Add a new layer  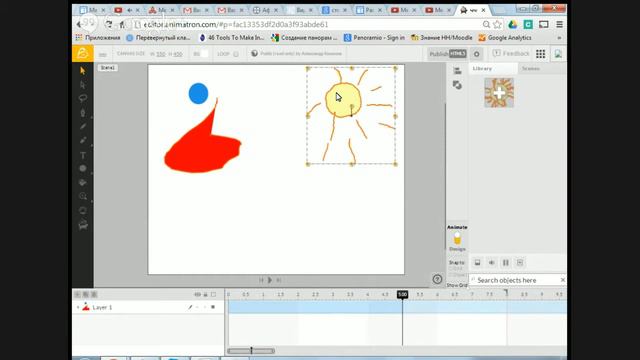(x=77, y=294)
